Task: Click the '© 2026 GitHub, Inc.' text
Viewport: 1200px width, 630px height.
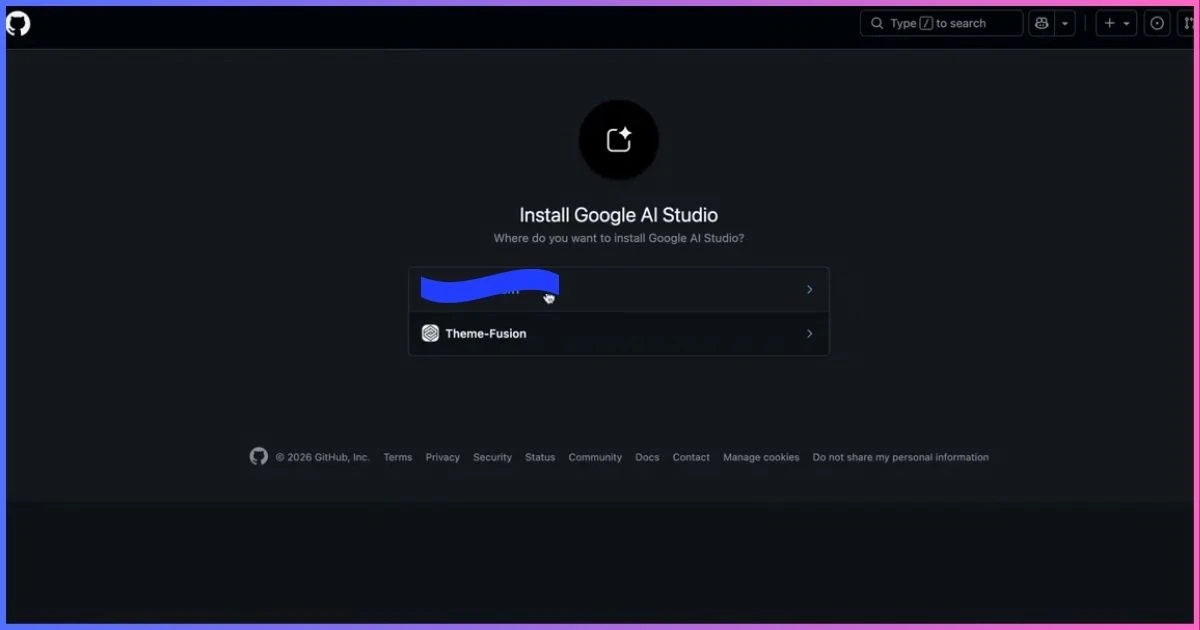Action: [323, 457]
